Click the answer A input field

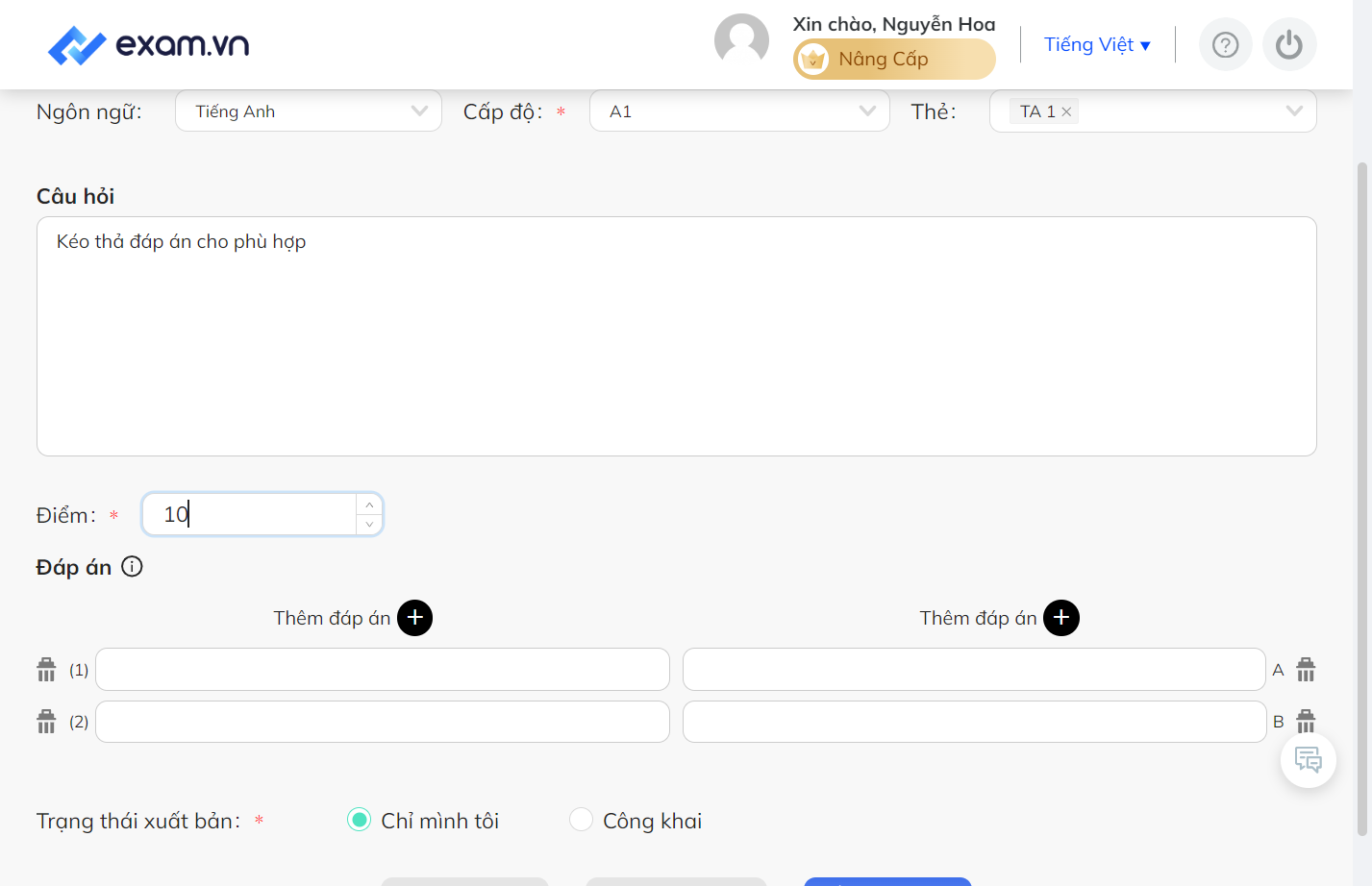[x=974, y=670]
